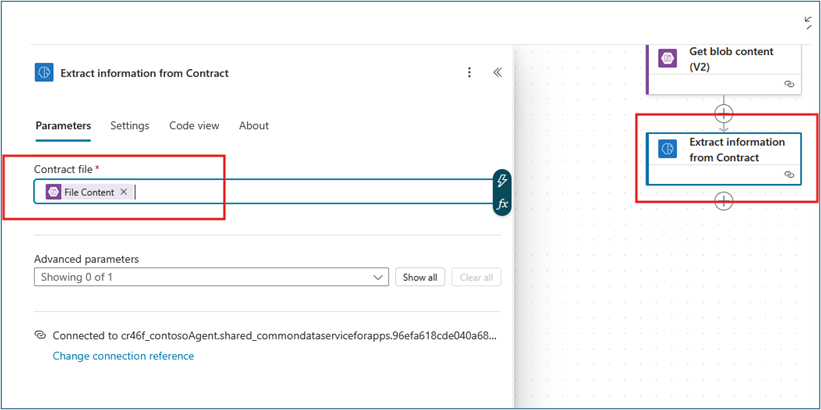Click link icon on Get blob content card
Screen dimensions: 821x410
tap(789, 84)
